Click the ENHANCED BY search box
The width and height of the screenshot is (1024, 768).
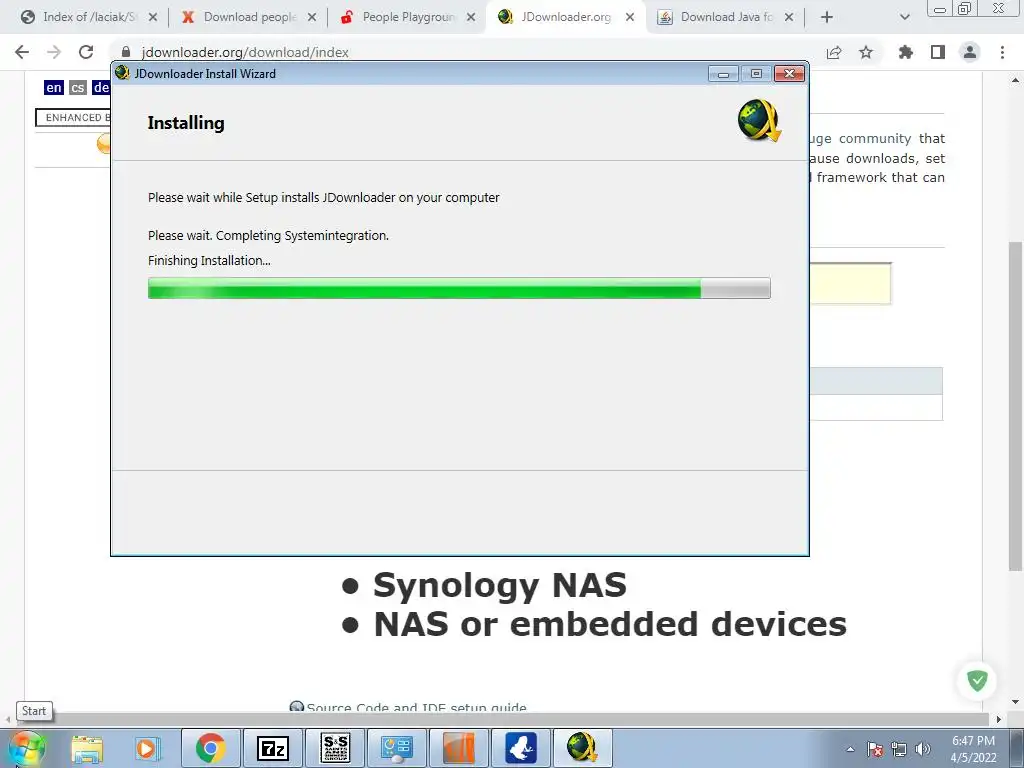pos(72,118)
